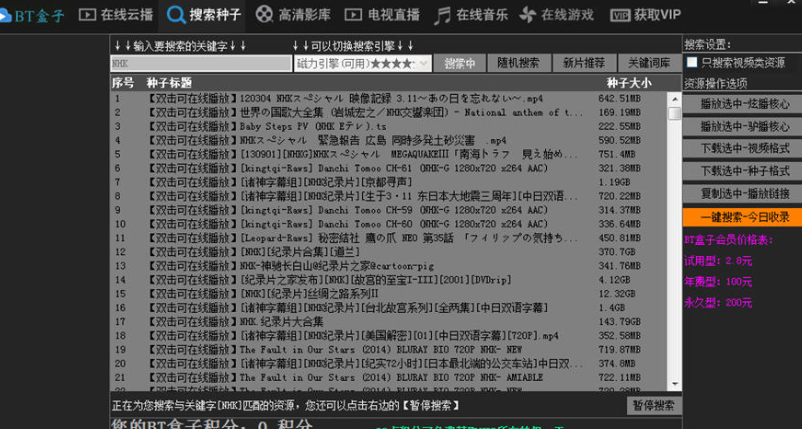Click 播放选中-驴播核心 button
This screenshot has height=429, width=802.
[744, 126]
